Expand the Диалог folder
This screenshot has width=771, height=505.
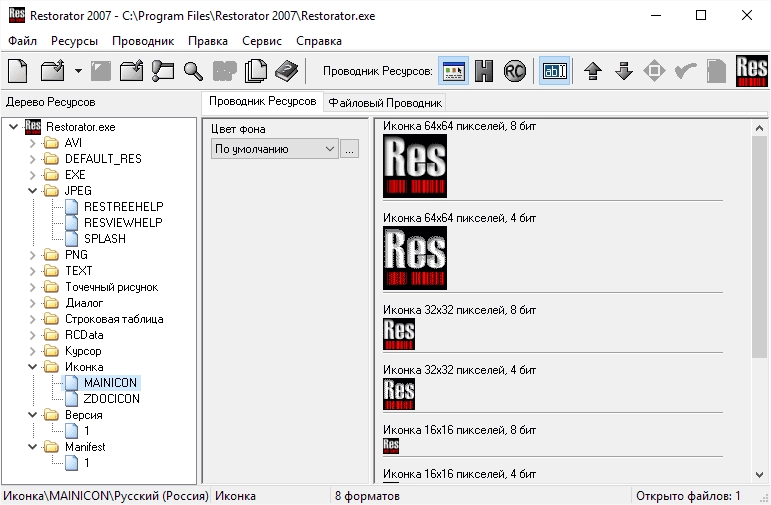tap(32, 303)
